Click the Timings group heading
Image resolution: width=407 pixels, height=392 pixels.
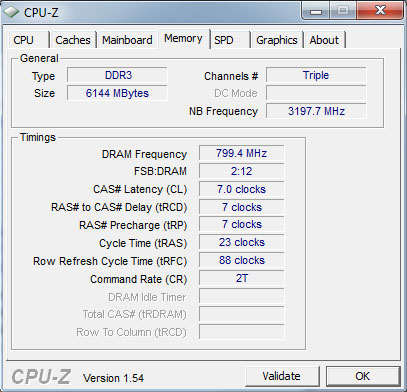tap(38, 137)
